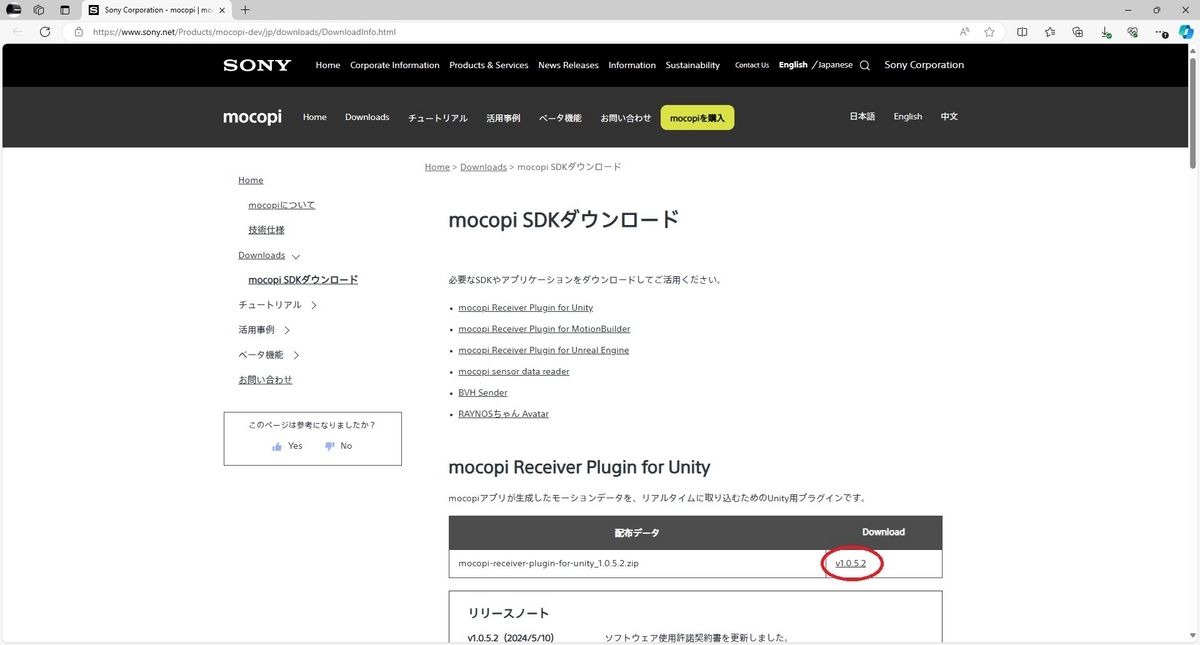Open the Collections icon
The width and height of the screenshot is (1200, 645).
click(x=1077, y=32)
